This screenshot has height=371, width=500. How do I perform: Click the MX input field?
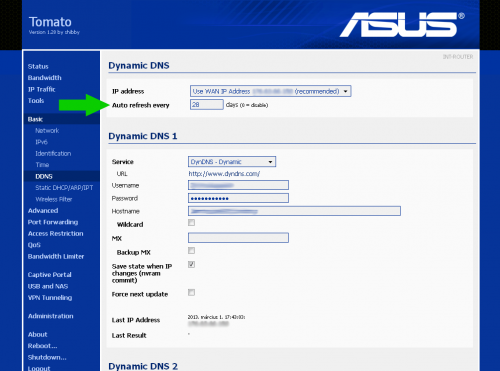pyautogui.click(x=238, y=238)
